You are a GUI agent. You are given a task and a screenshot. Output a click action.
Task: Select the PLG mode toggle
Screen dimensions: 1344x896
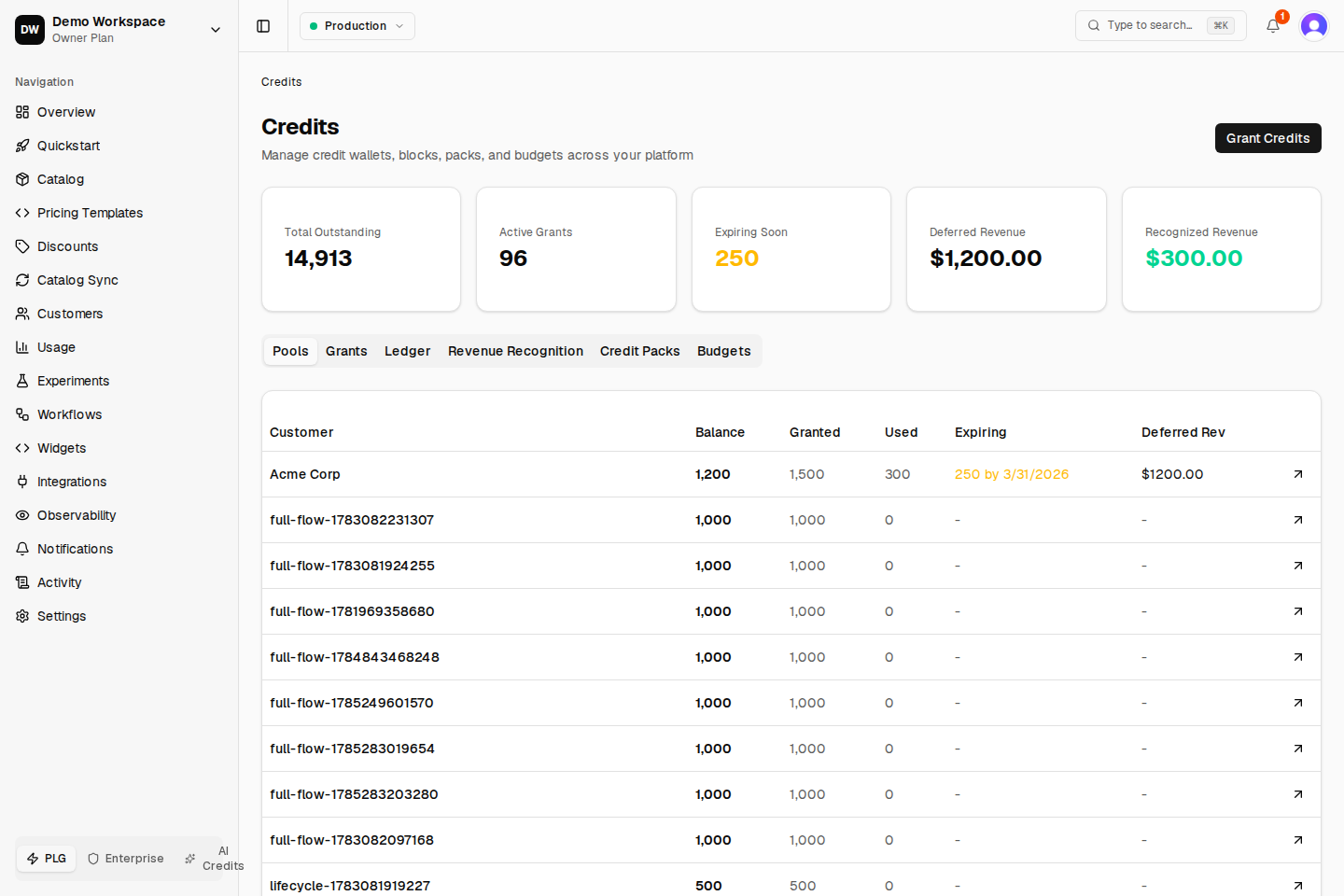tap(47, 859)
